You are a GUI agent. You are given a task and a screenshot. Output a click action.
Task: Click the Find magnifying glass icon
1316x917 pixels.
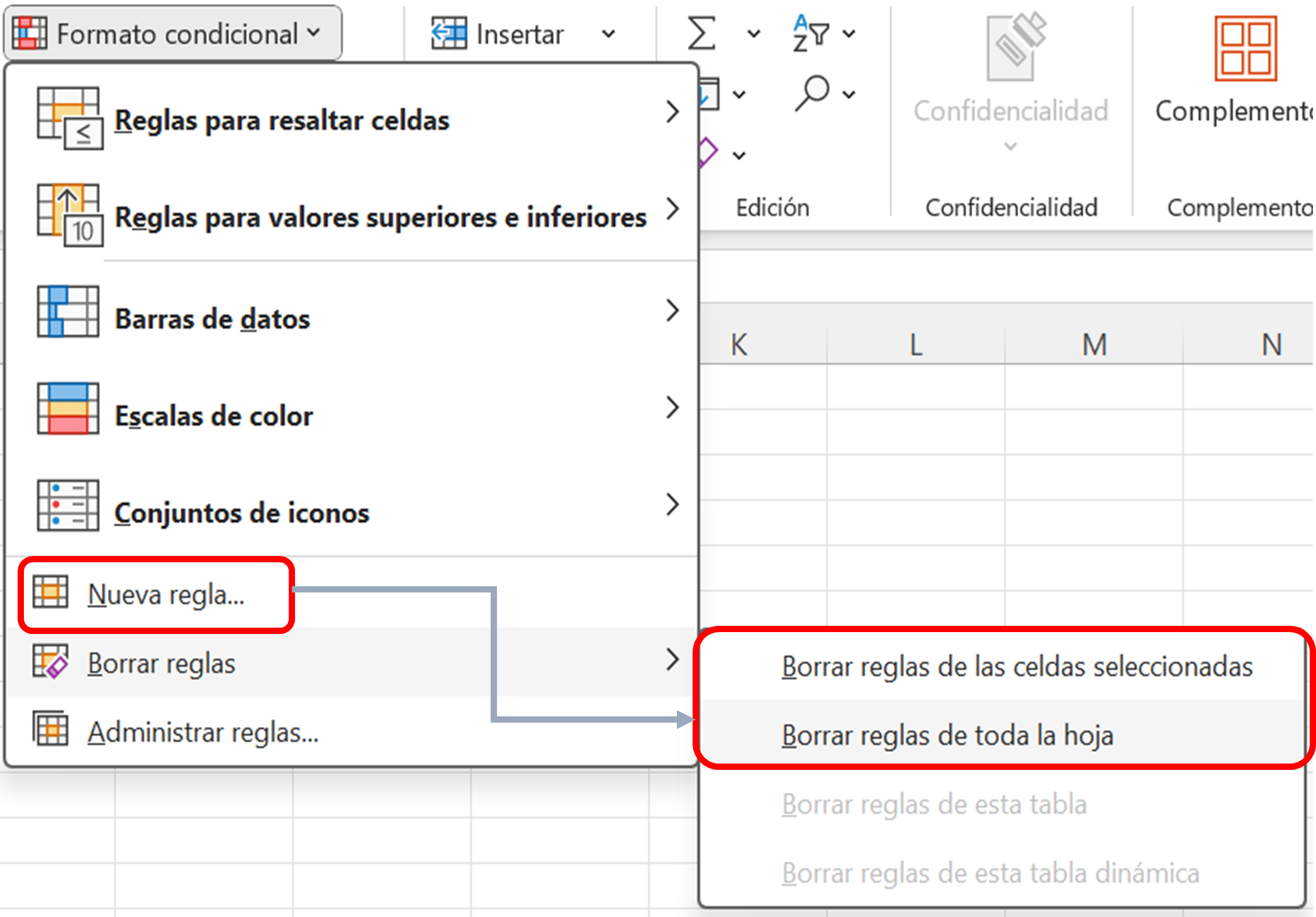pyautogui.click(x=811, y=93)
